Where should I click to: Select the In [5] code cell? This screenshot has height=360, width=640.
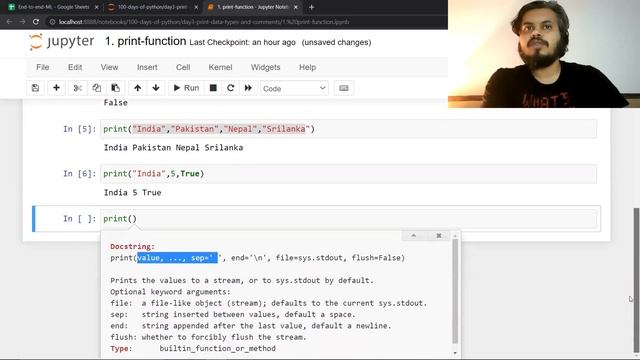[x=349, y=129]
